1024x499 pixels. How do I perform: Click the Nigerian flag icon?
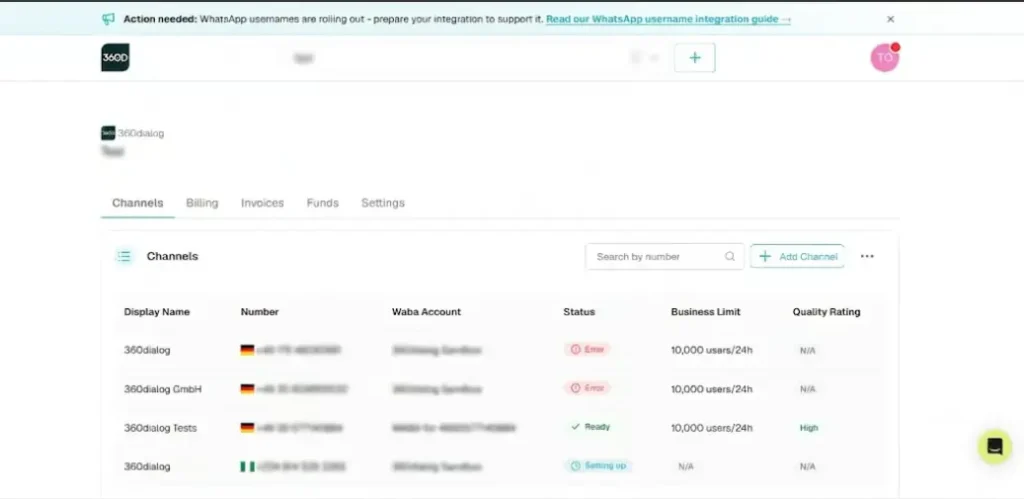tap(248, 466)
